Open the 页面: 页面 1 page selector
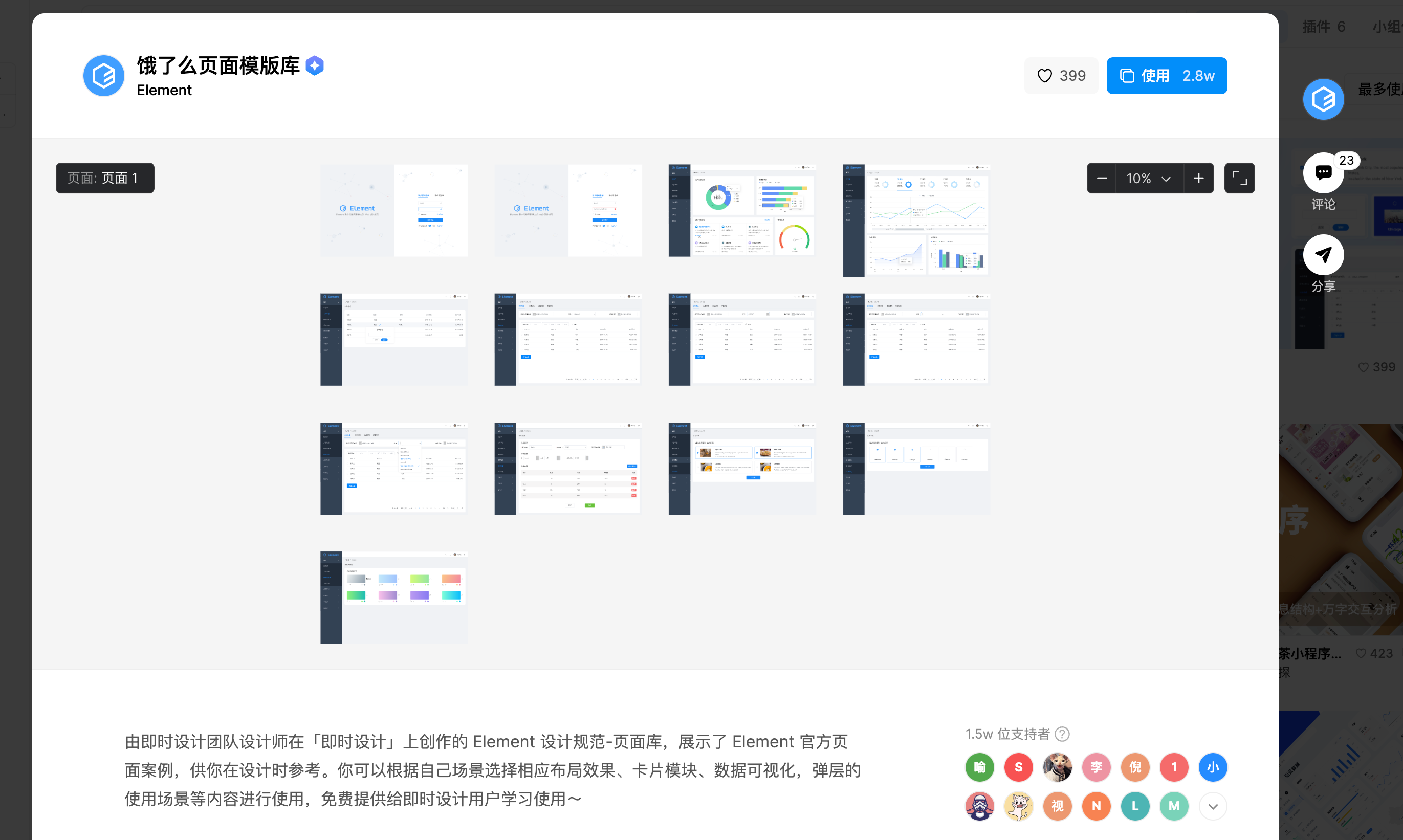 click(105, 179)
